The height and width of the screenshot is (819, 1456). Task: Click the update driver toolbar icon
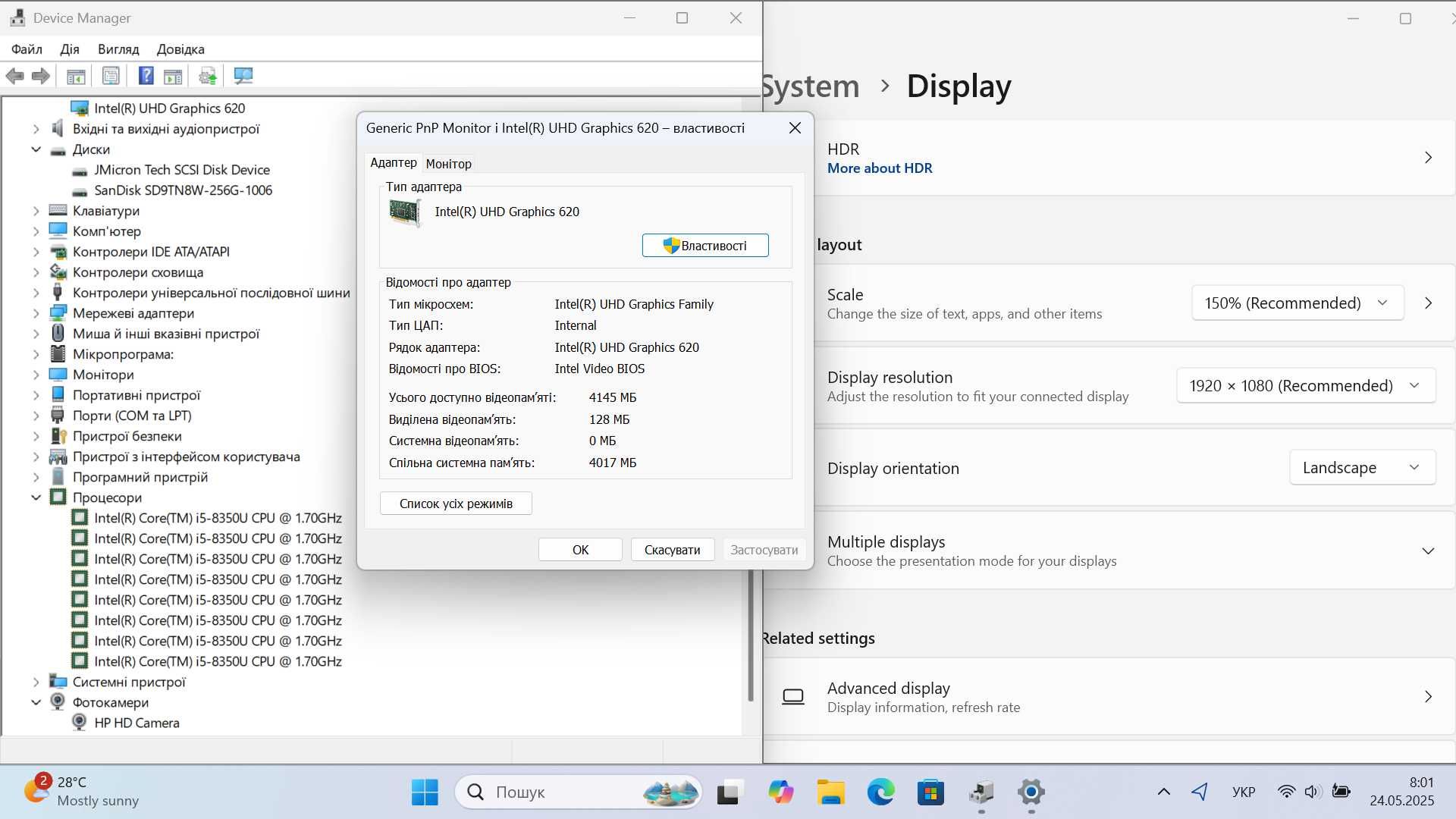point(208,76)
